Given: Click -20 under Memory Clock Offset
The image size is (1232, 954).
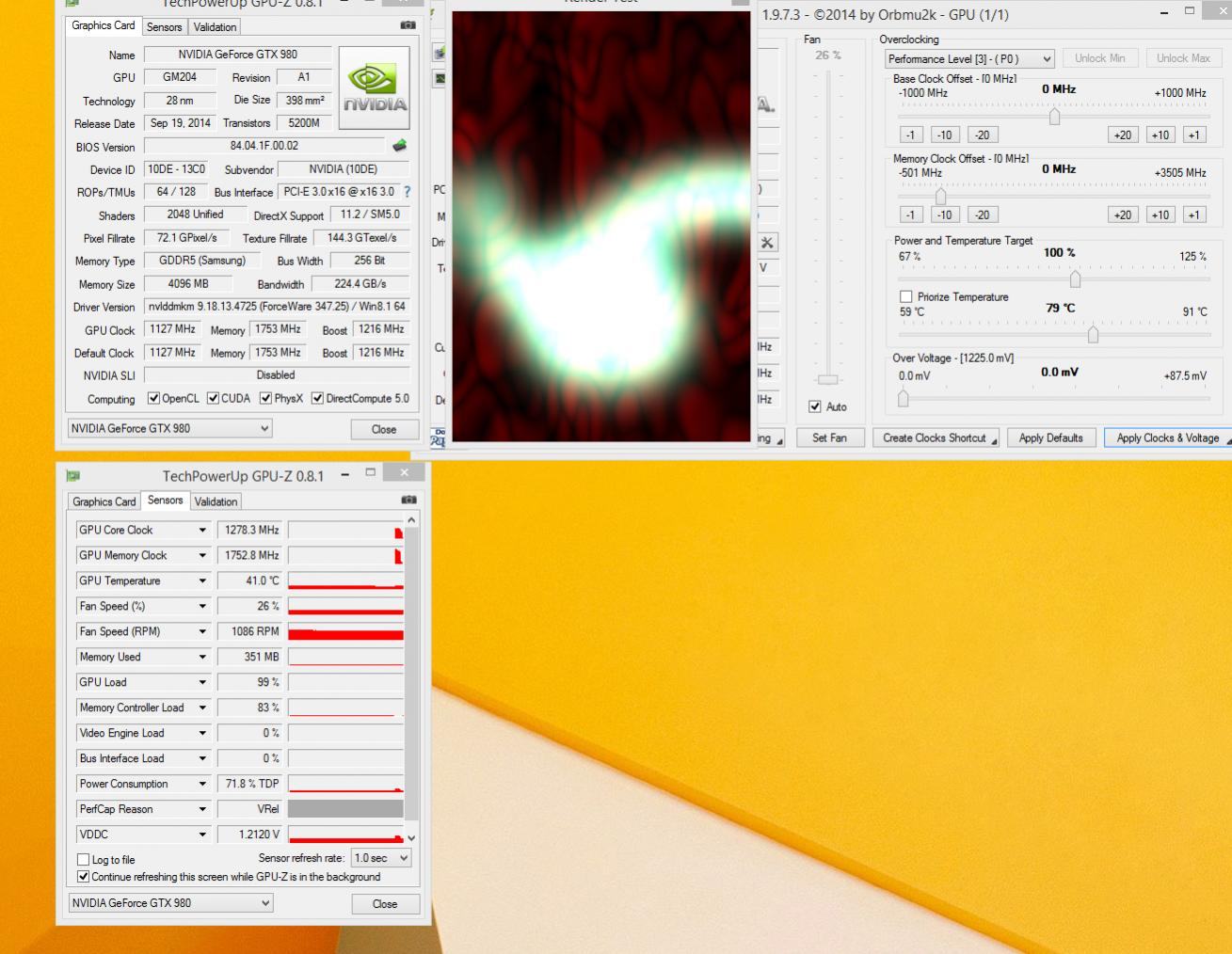Looking at the screenshot, I should tap(982, 215).
